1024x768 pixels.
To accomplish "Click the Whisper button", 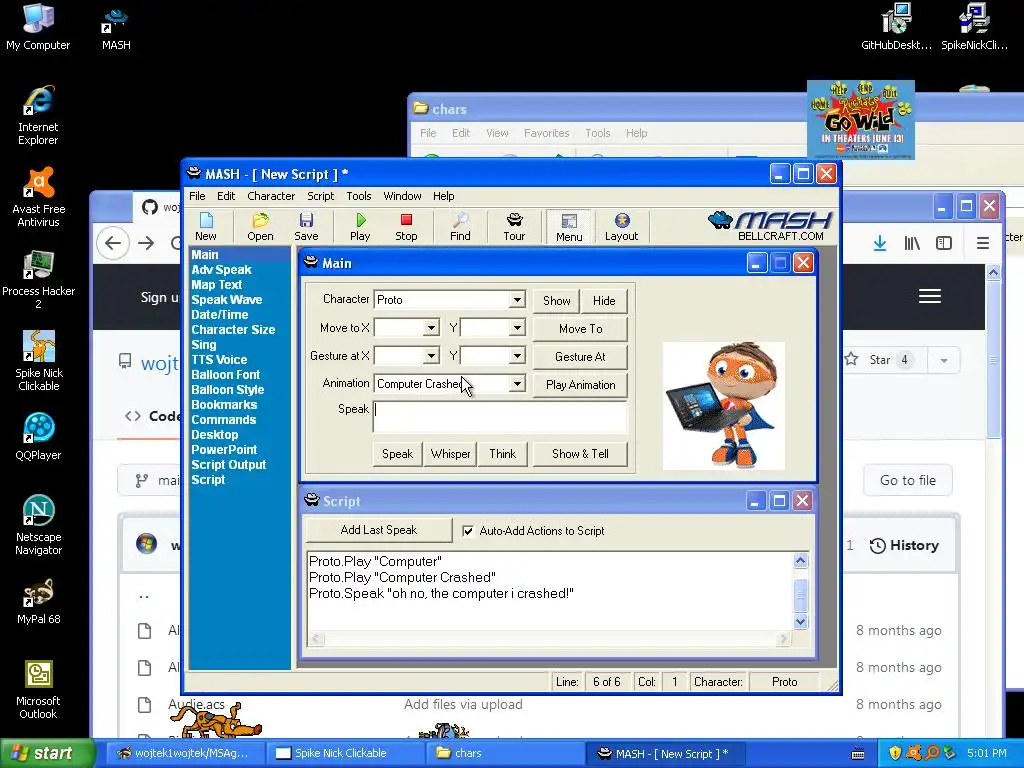I will (x=450, y=454).
